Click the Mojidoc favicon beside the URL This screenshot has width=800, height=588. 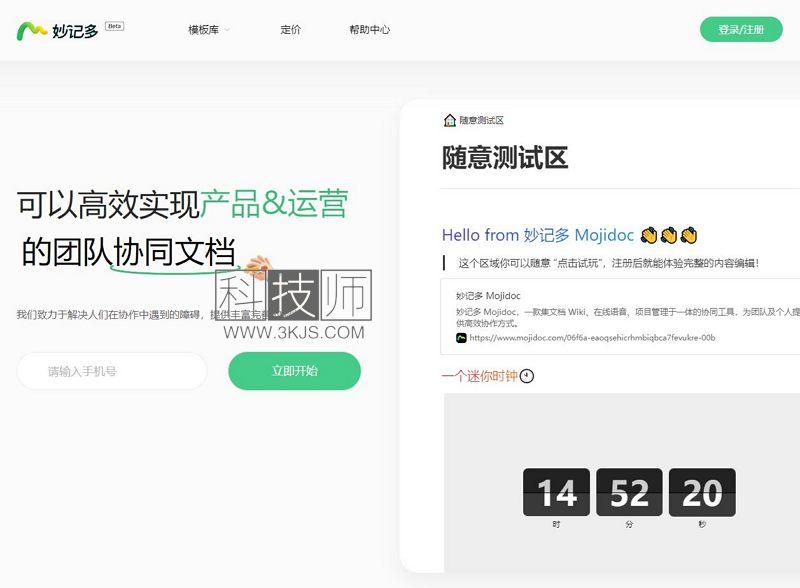coord(461,338)
